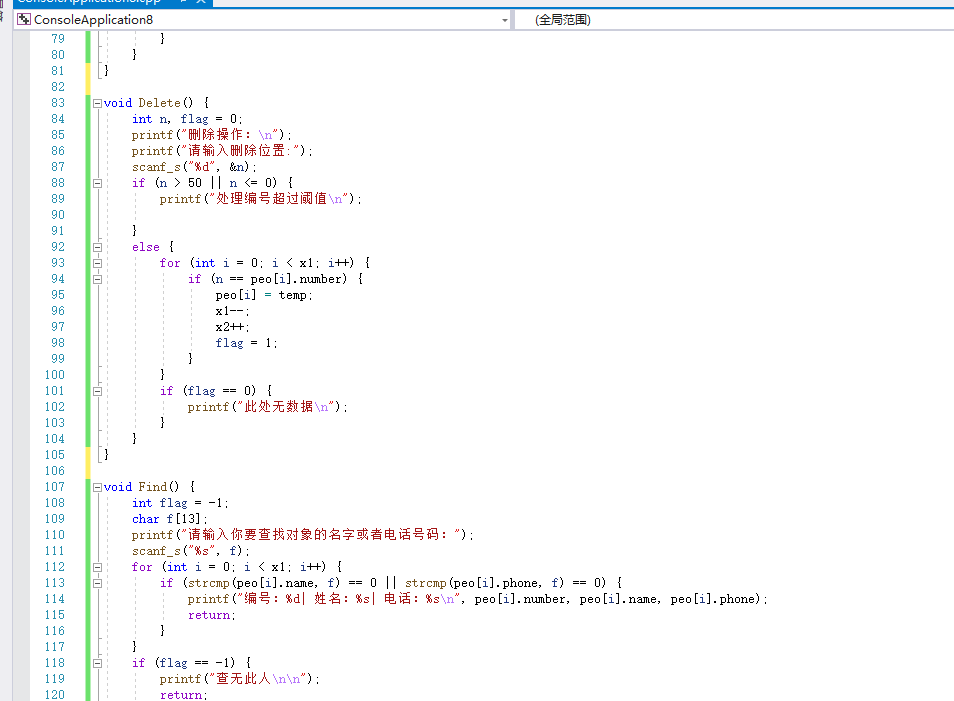Click on 'peo[i] = temp;' statement
Screen dimensions: 954x701
[264, 295]
